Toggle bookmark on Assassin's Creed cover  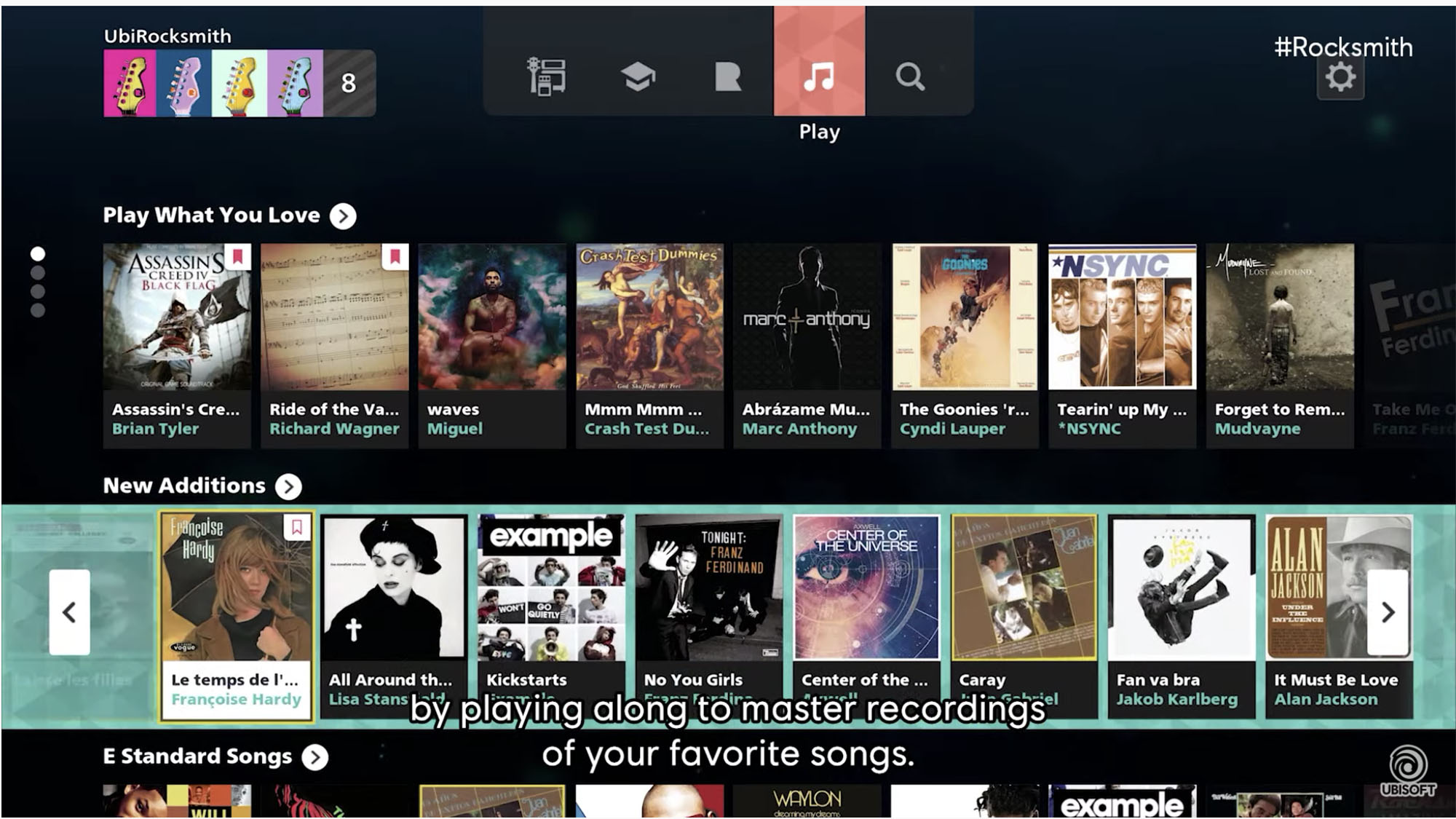point(237,256)
